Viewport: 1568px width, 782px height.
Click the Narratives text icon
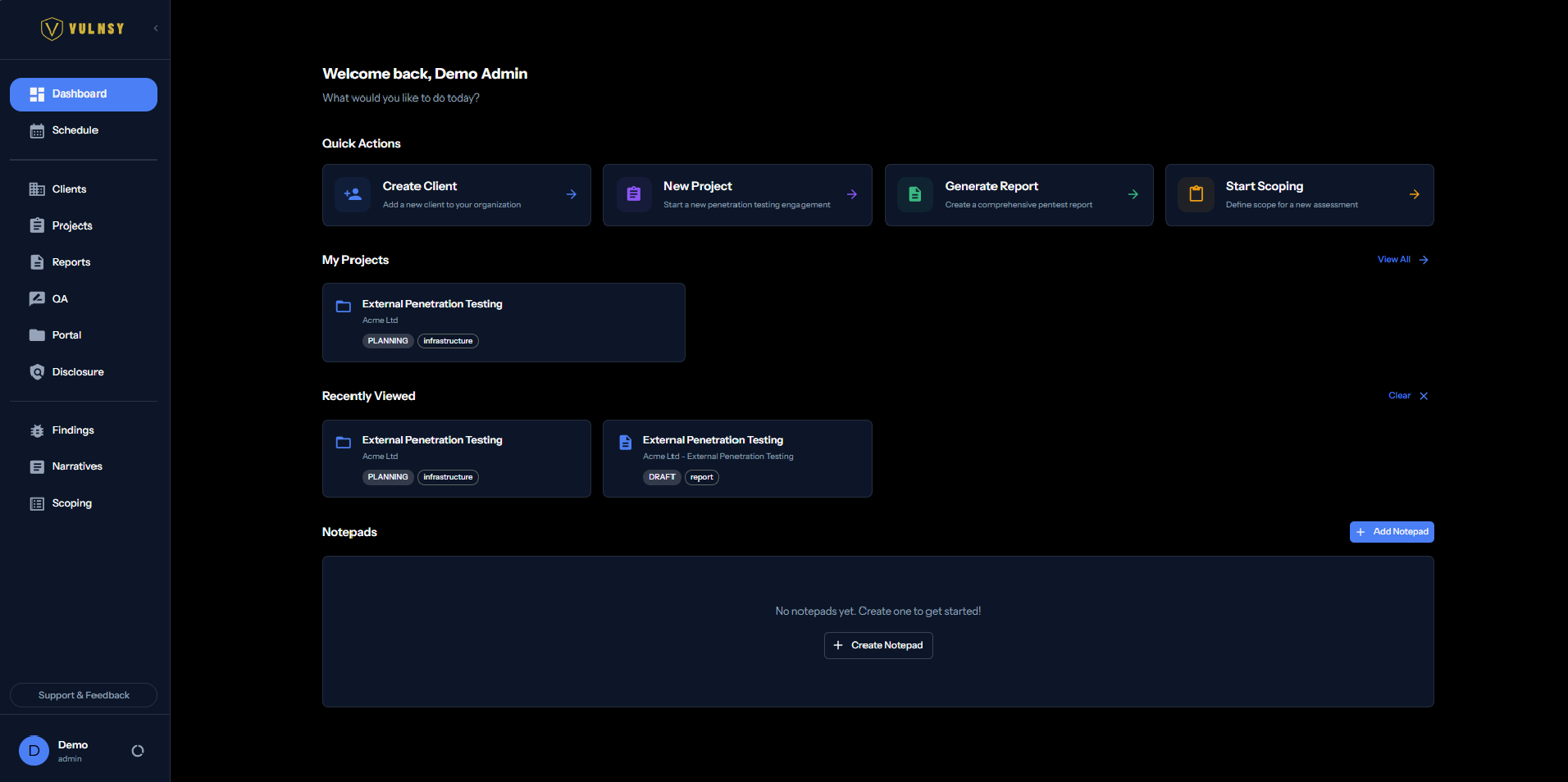37,467
